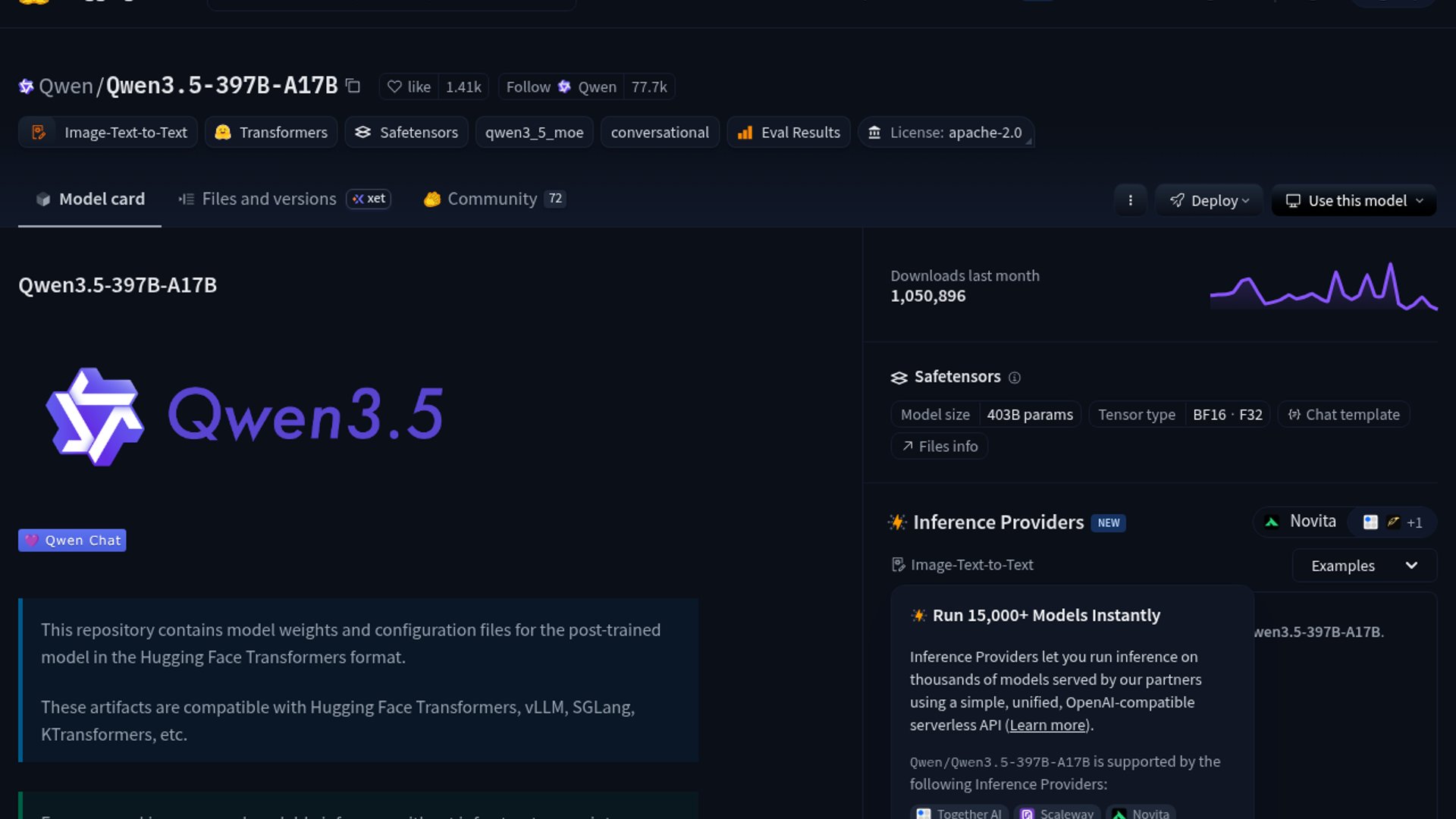Click the apache-2.0 license tag
This screenshot has width=1456, height=819.
(x=946, y=133)
